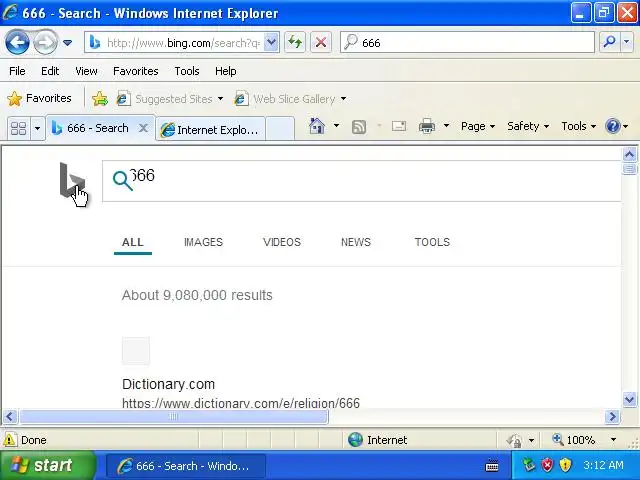Image resolution: width=640 pixels, height=480 pixels.
Task: Click the toolbar search box containing 666
Action: [x=467, y=42]
